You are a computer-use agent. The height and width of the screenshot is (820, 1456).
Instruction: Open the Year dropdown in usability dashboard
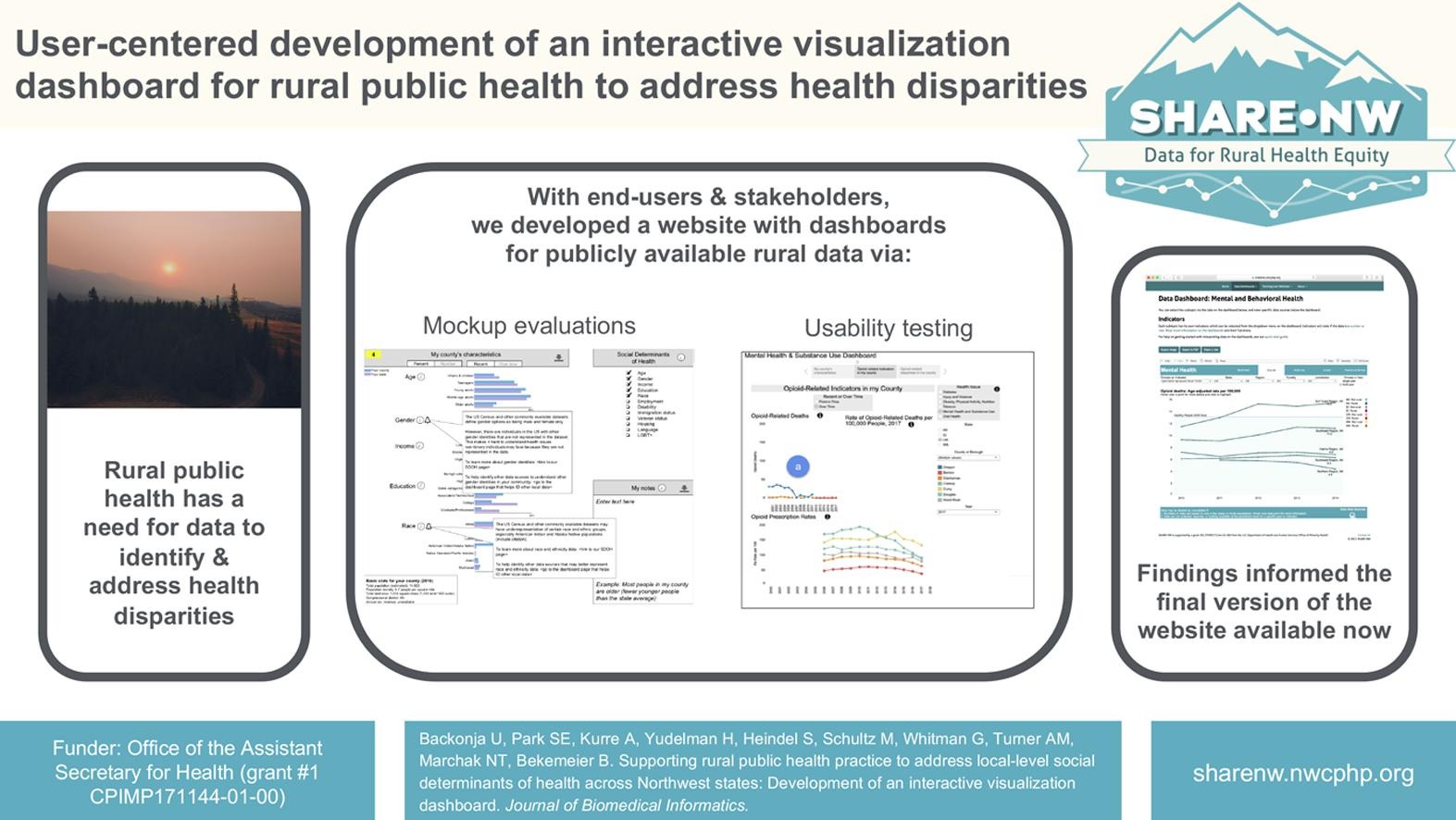pos(968,512)
